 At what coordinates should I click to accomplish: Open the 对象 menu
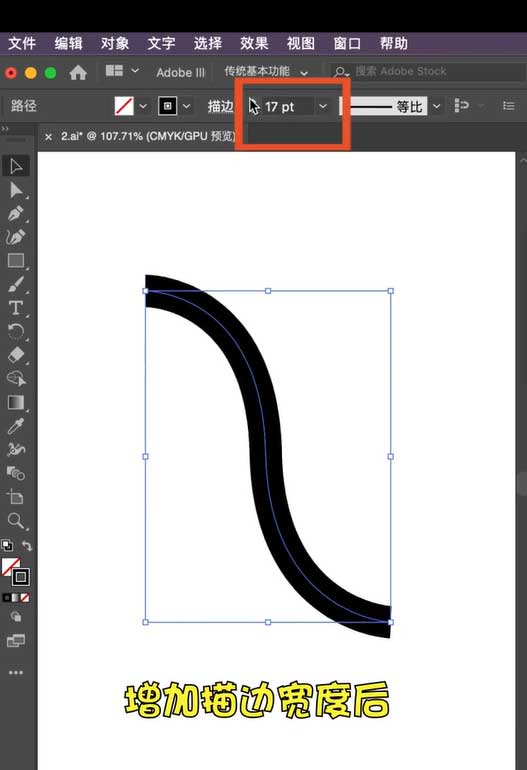[114, 43]
